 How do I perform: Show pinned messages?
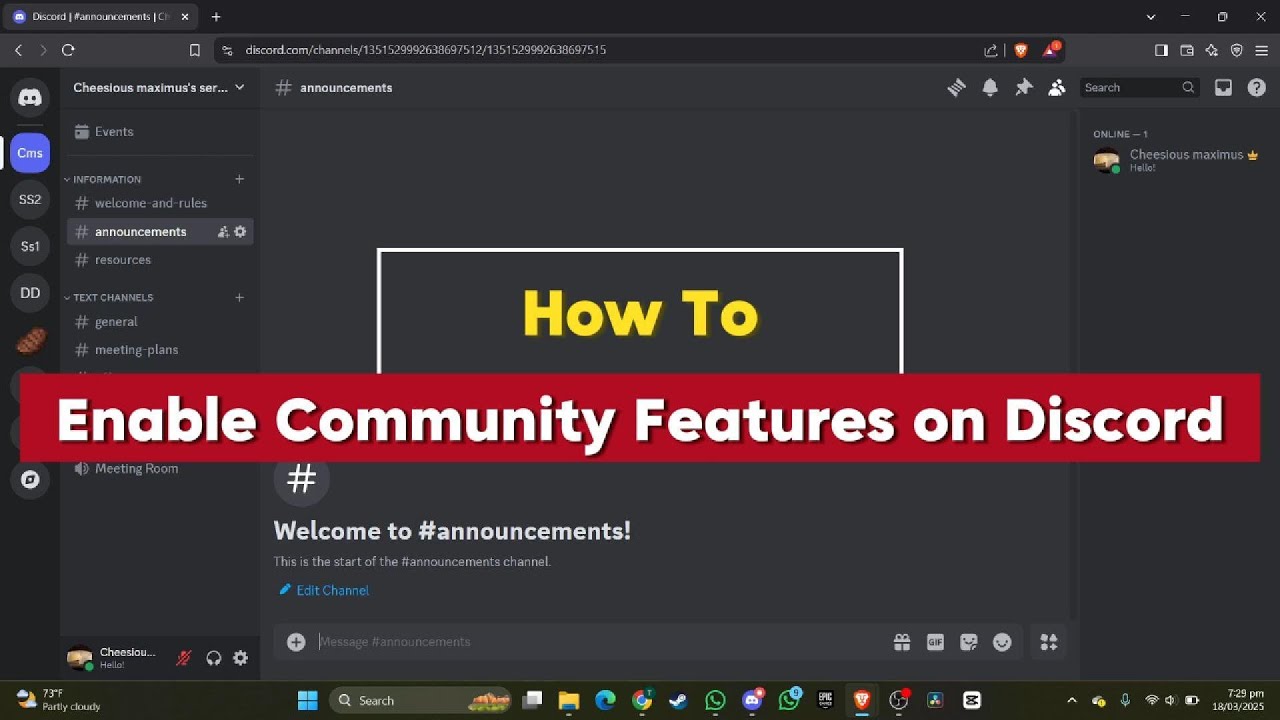(1023, 88)
